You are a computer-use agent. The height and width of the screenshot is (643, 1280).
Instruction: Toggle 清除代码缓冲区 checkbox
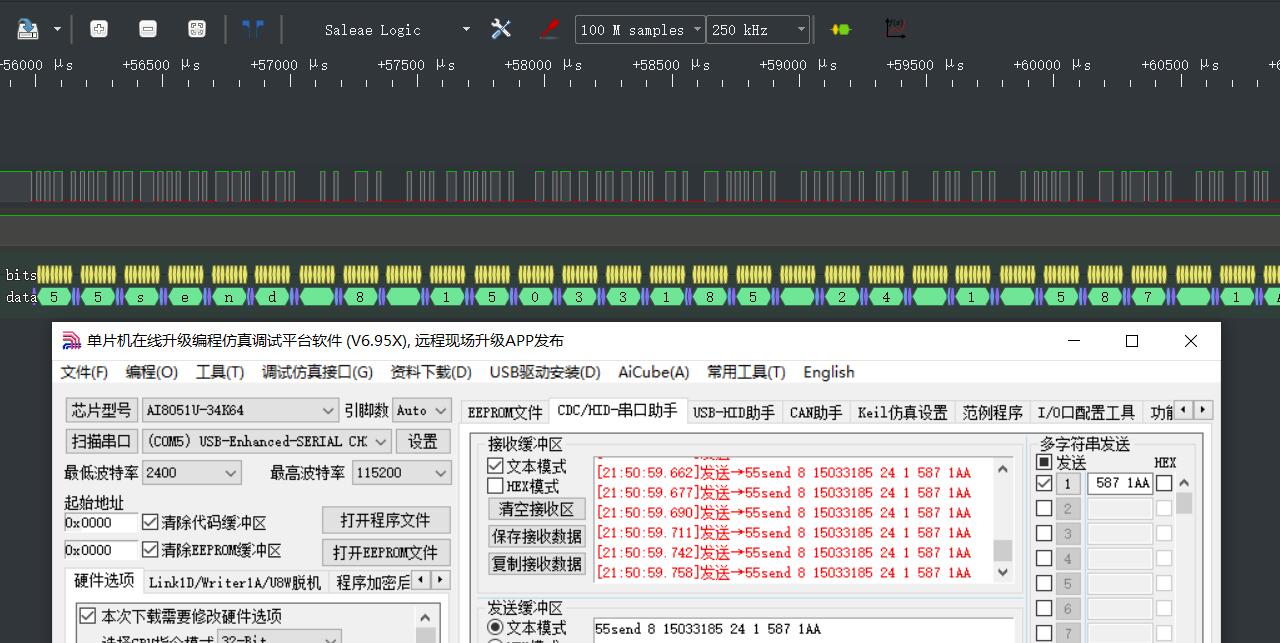[x=150, y=522]
